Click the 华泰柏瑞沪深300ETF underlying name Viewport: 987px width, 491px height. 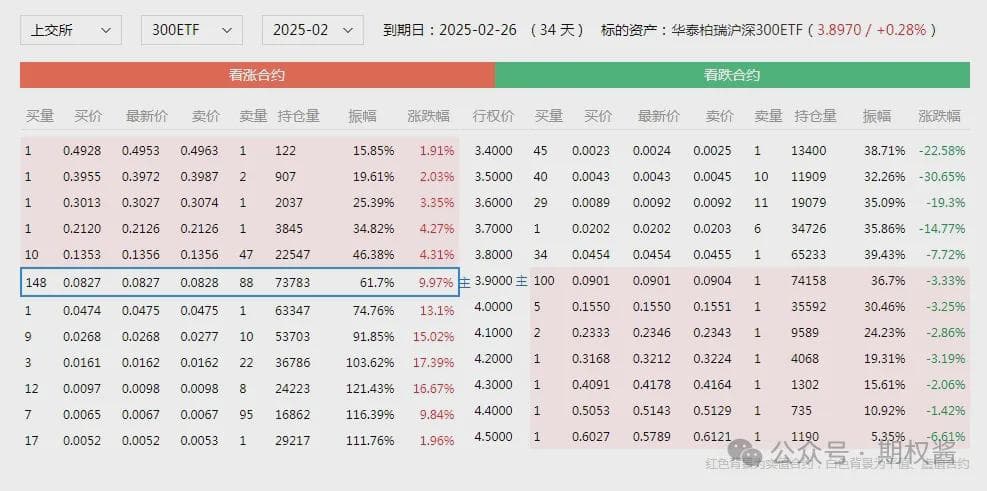pyautogui.click(x=737, y=30)
